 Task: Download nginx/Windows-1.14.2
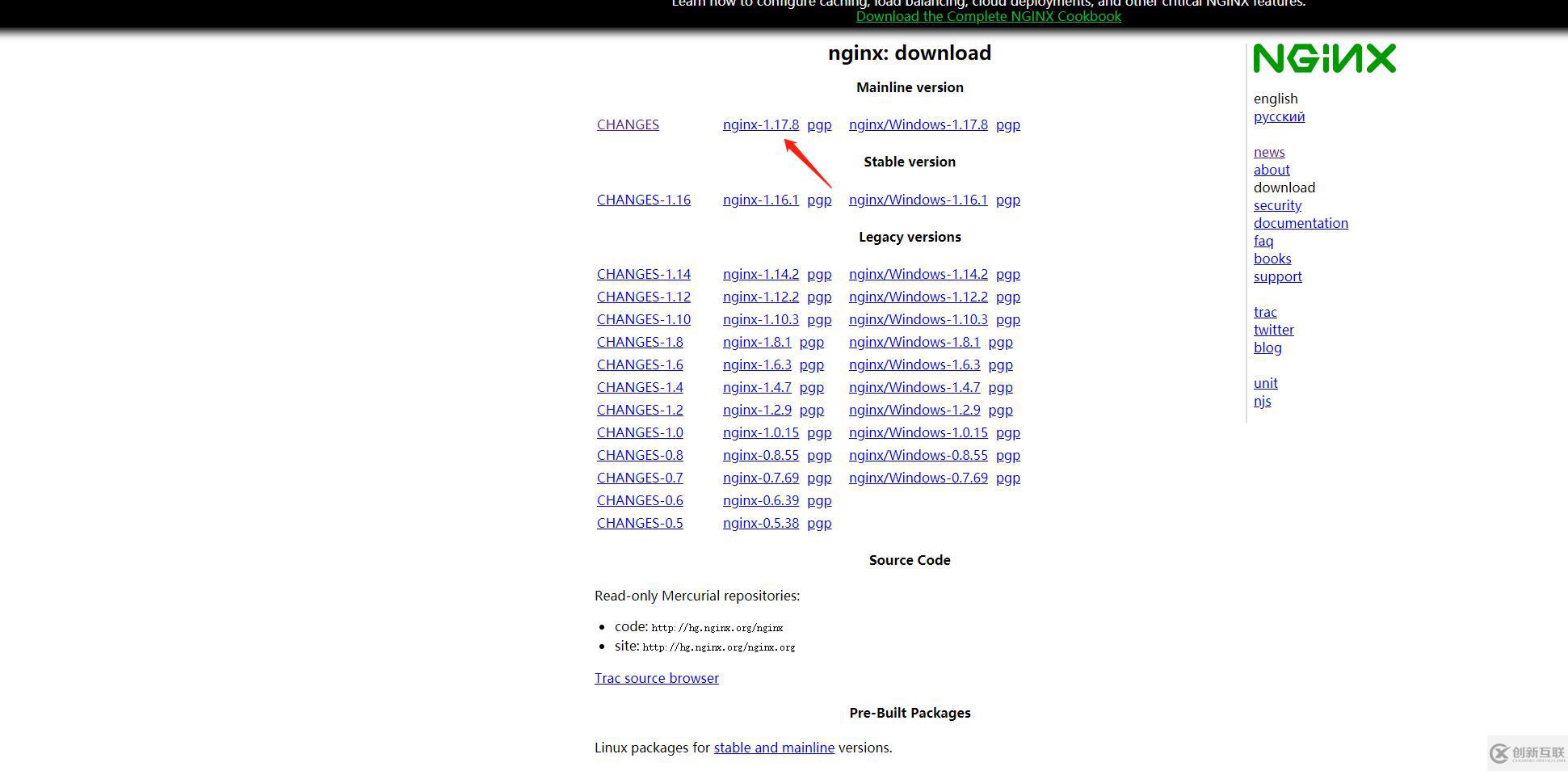919,274
